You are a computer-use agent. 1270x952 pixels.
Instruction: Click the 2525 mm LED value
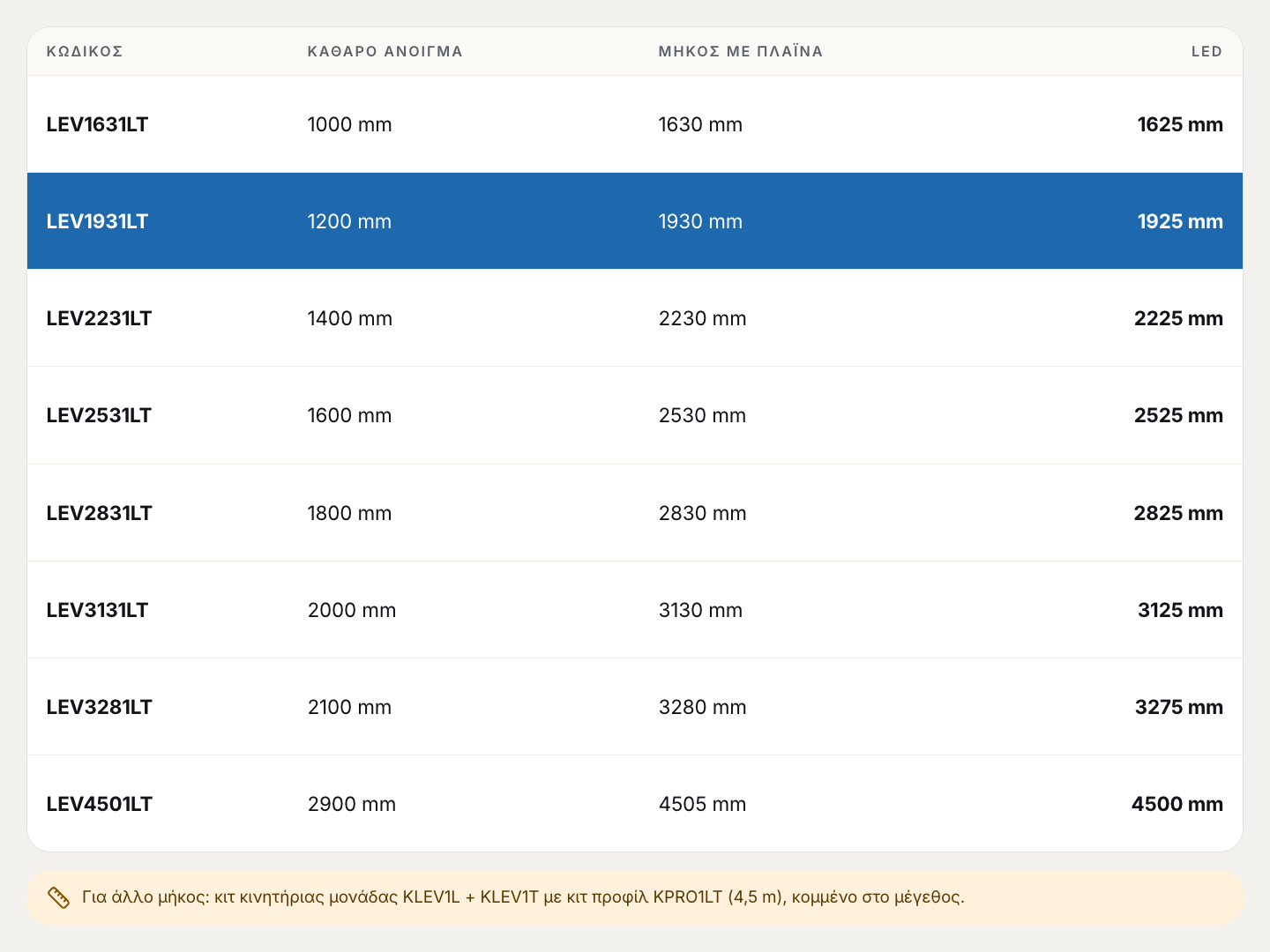click(1178, 415)
